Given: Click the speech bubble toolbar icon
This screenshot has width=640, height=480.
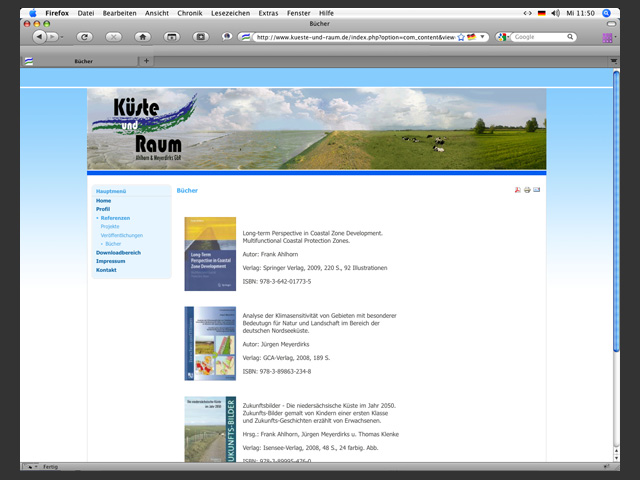Looking at the screenshot, I should [x=227, y=36].
